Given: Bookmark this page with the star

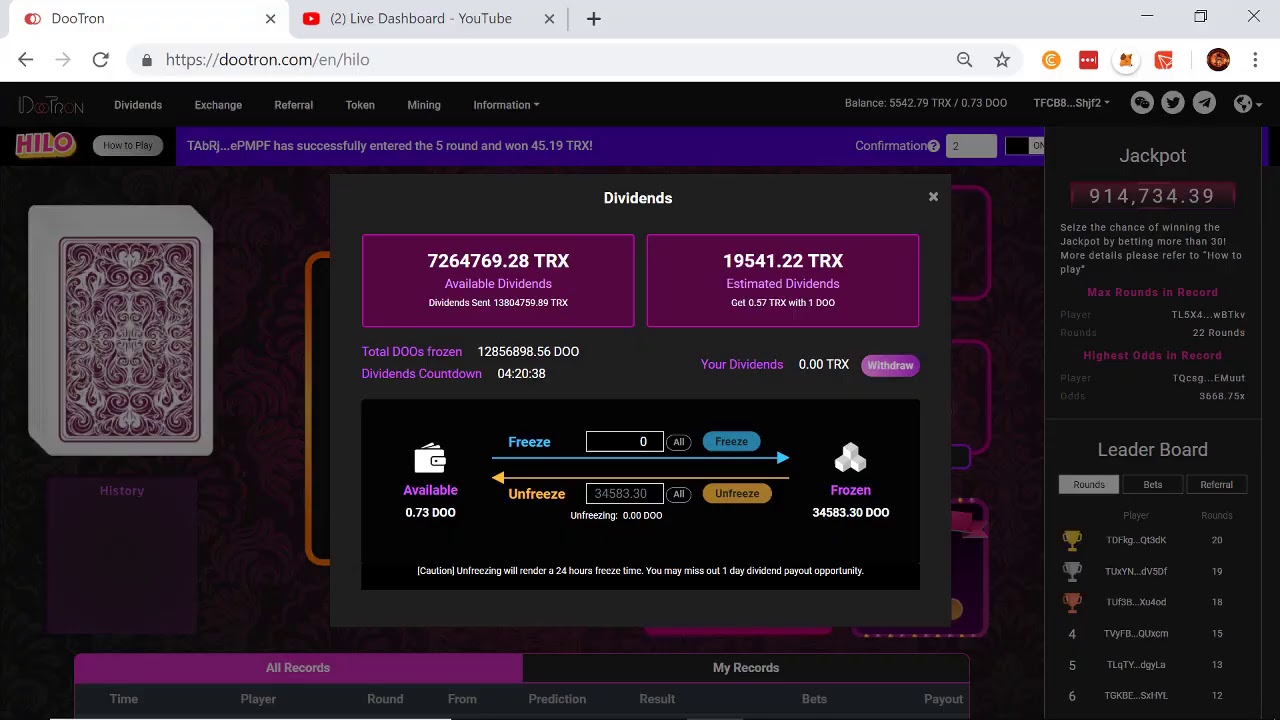Looking at the screenshot, I should tap(1002, 60).
